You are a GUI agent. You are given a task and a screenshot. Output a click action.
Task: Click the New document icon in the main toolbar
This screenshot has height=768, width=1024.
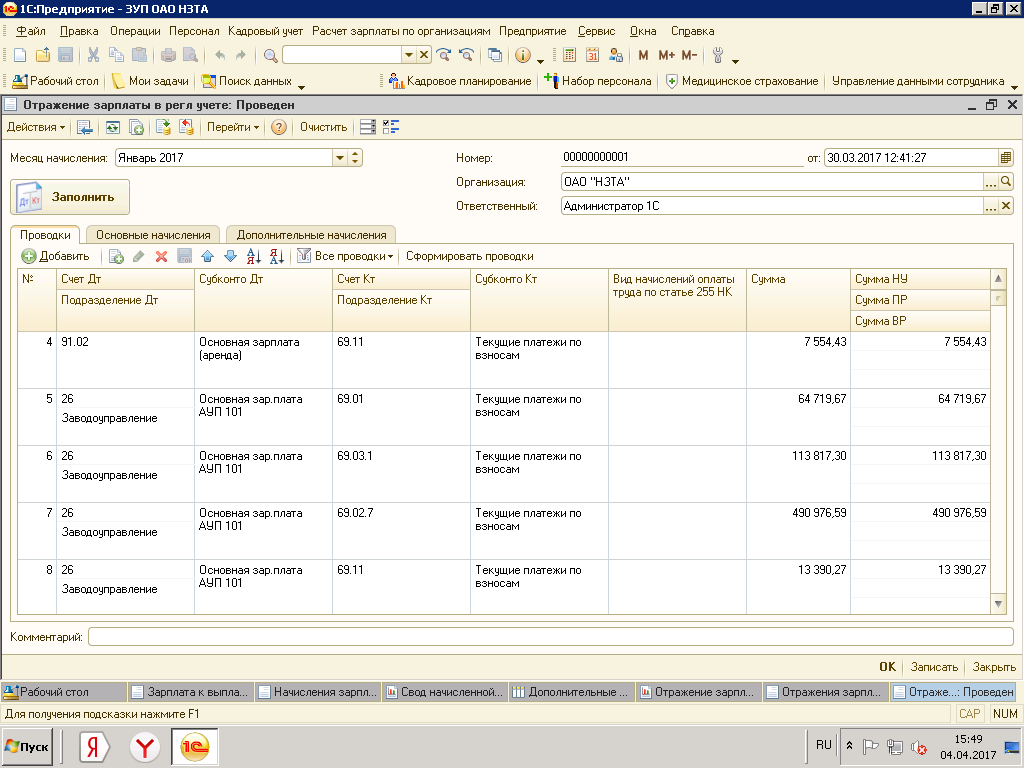tap(20, 56)
